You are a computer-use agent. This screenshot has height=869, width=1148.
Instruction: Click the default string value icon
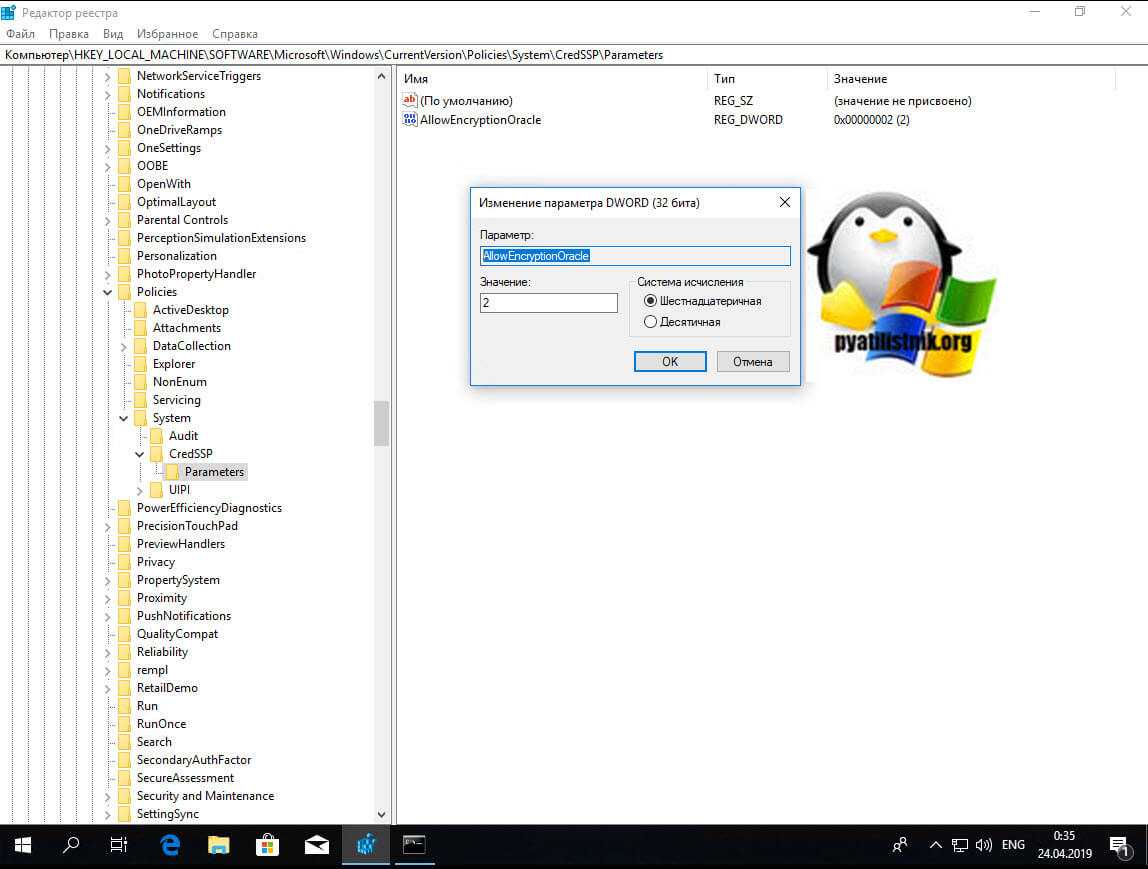[409, 101]
